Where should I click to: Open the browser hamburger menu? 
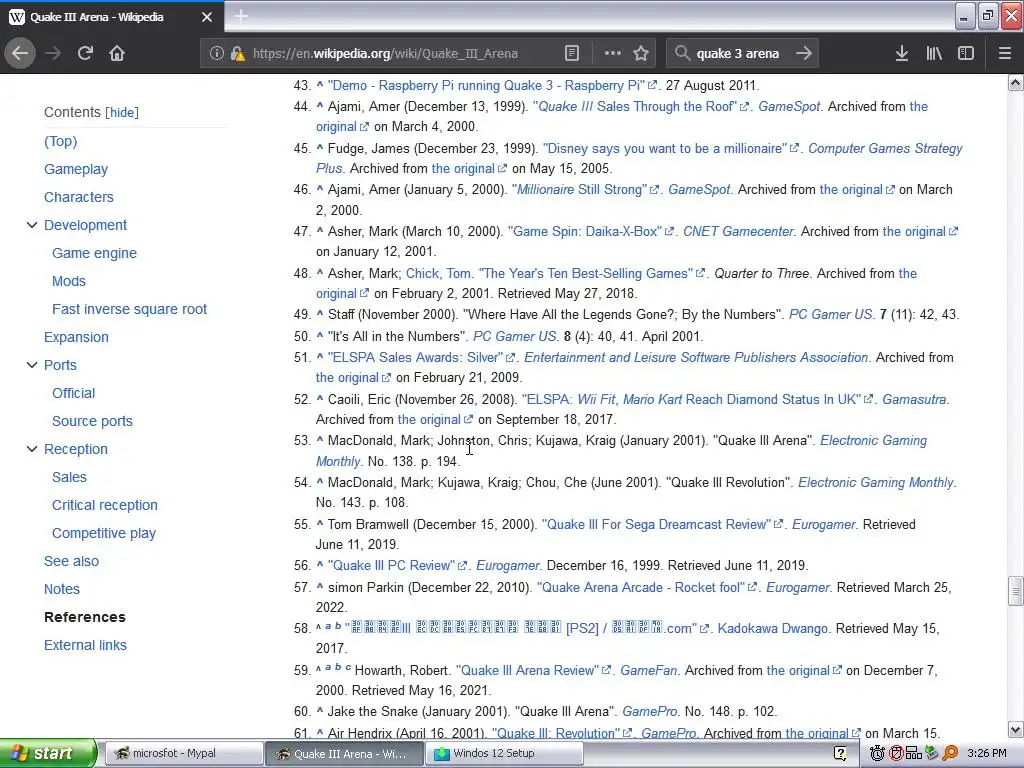point(1004,54)
